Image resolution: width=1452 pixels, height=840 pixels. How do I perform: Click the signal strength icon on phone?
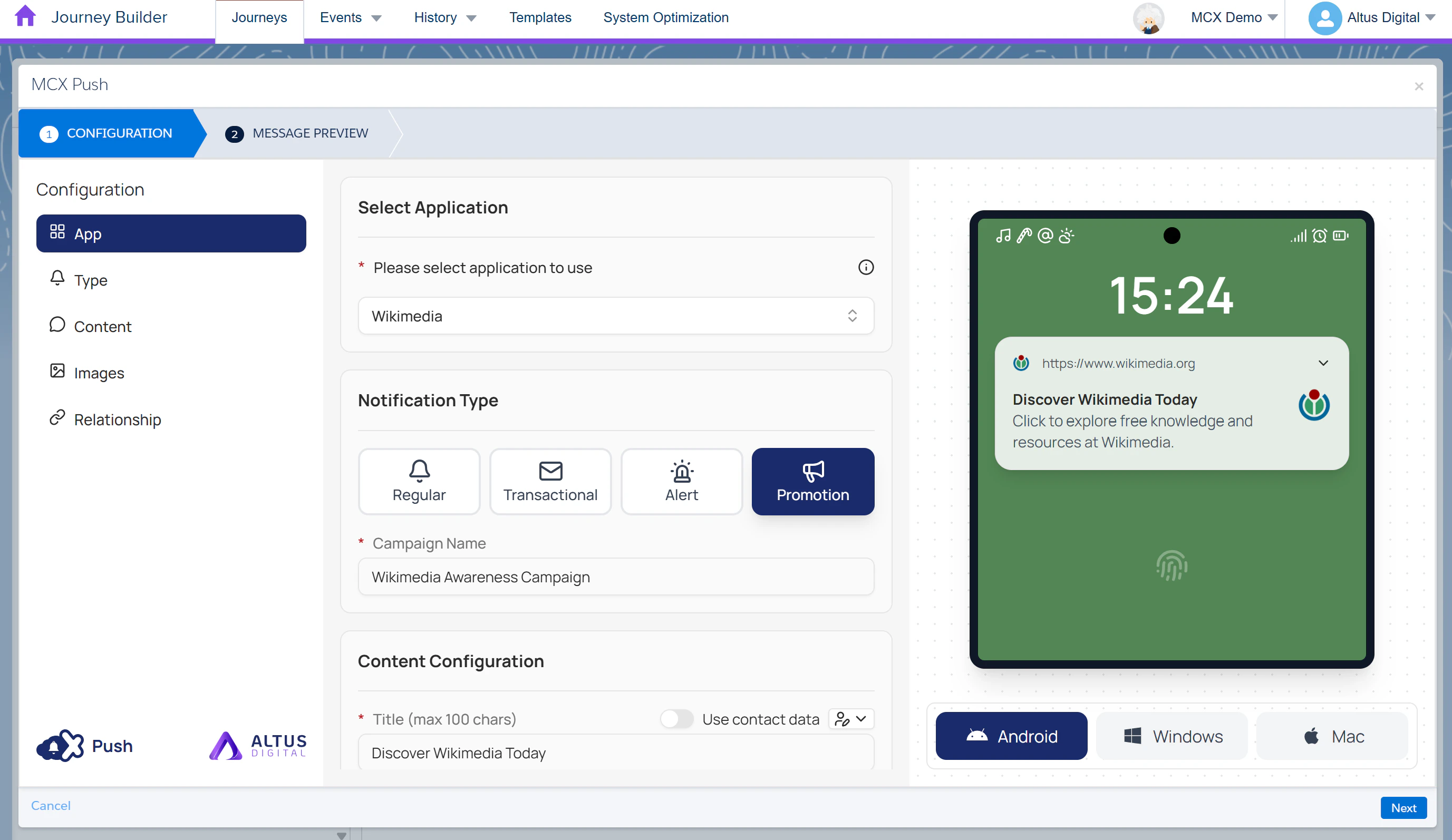point(1299,236)
